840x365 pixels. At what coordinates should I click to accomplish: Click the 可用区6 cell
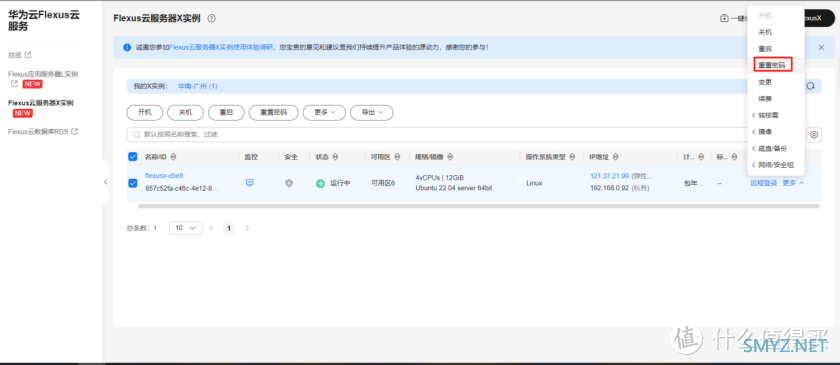click(x=383, y=183)
